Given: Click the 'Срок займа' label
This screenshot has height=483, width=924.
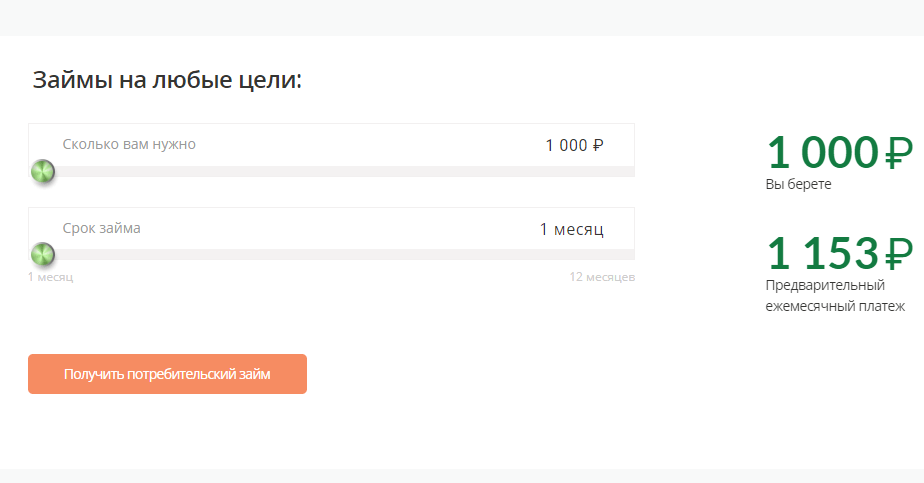Looking at the screenshot, I should [101, 228].
